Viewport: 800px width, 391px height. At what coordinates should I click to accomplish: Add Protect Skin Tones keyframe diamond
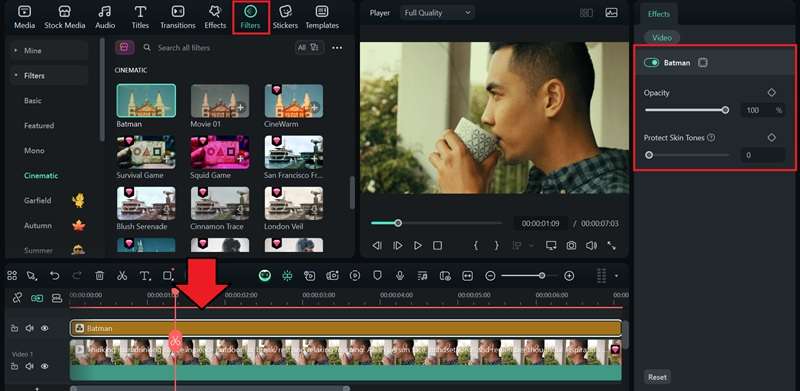[x=771, y=137]
